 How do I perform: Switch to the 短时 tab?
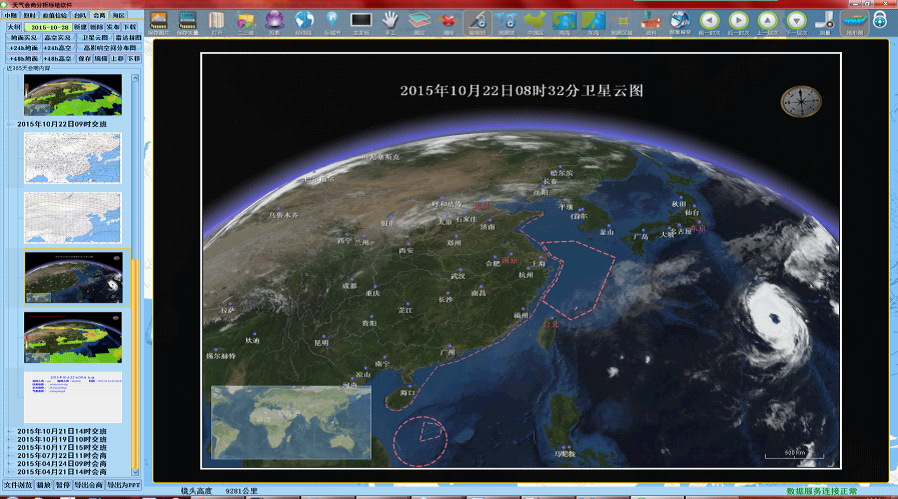click(29, 15)
